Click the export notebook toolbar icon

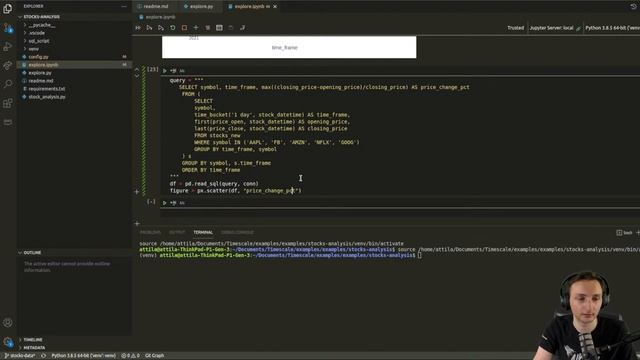[242, 28]
